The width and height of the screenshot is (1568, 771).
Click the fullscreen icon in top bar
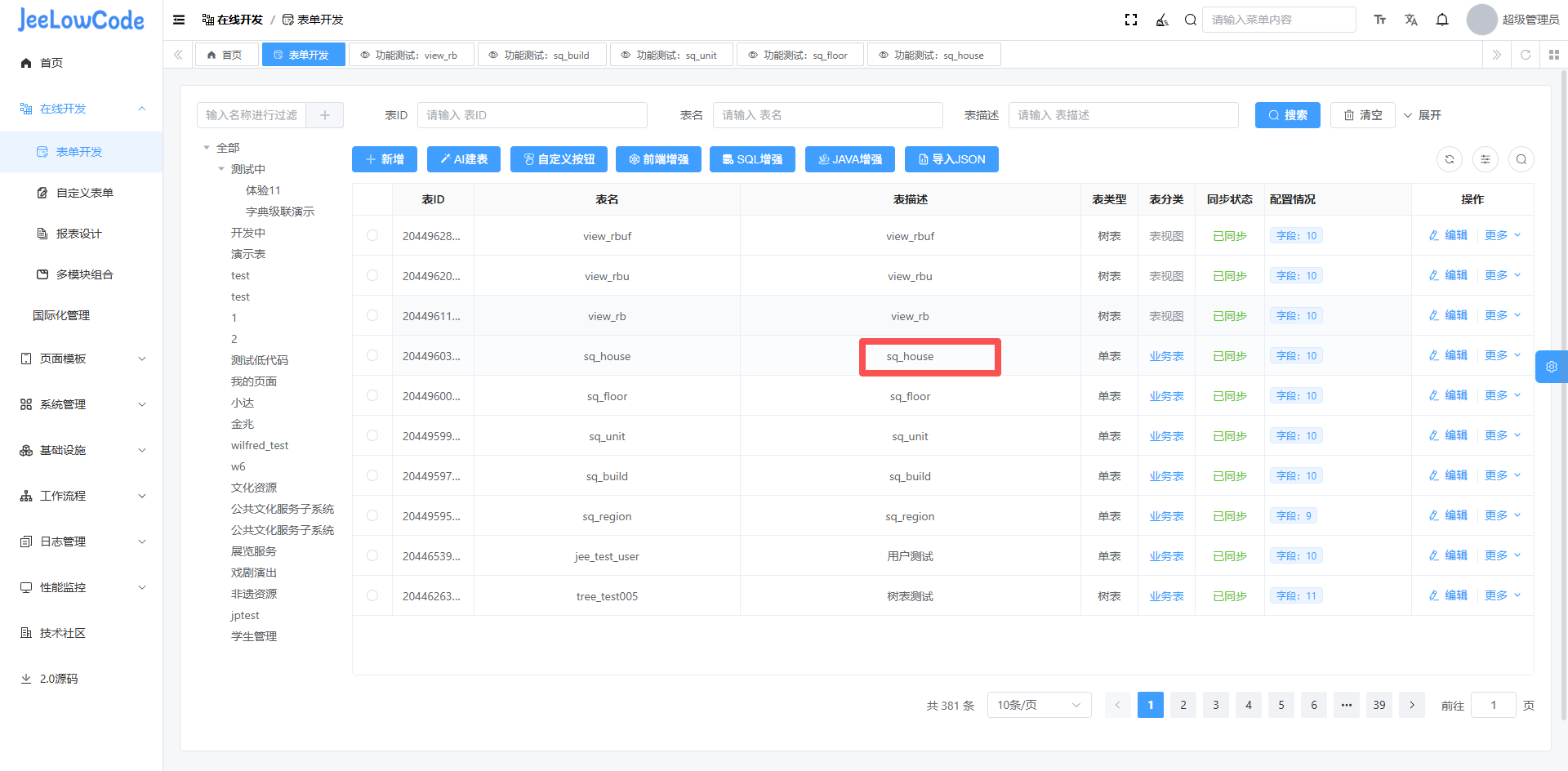point(1131,20)
